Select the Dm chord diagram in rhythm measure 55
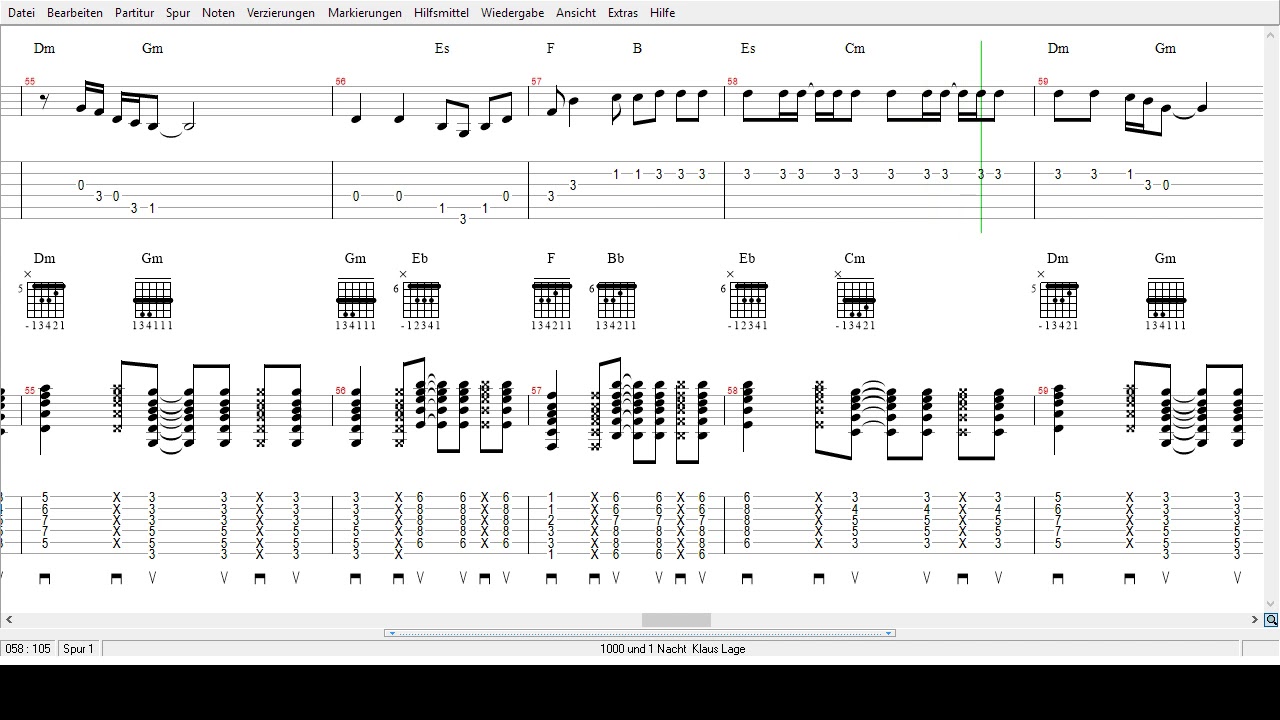Image resolution: width=1280 pixels, height=720 pixels. 45,300
